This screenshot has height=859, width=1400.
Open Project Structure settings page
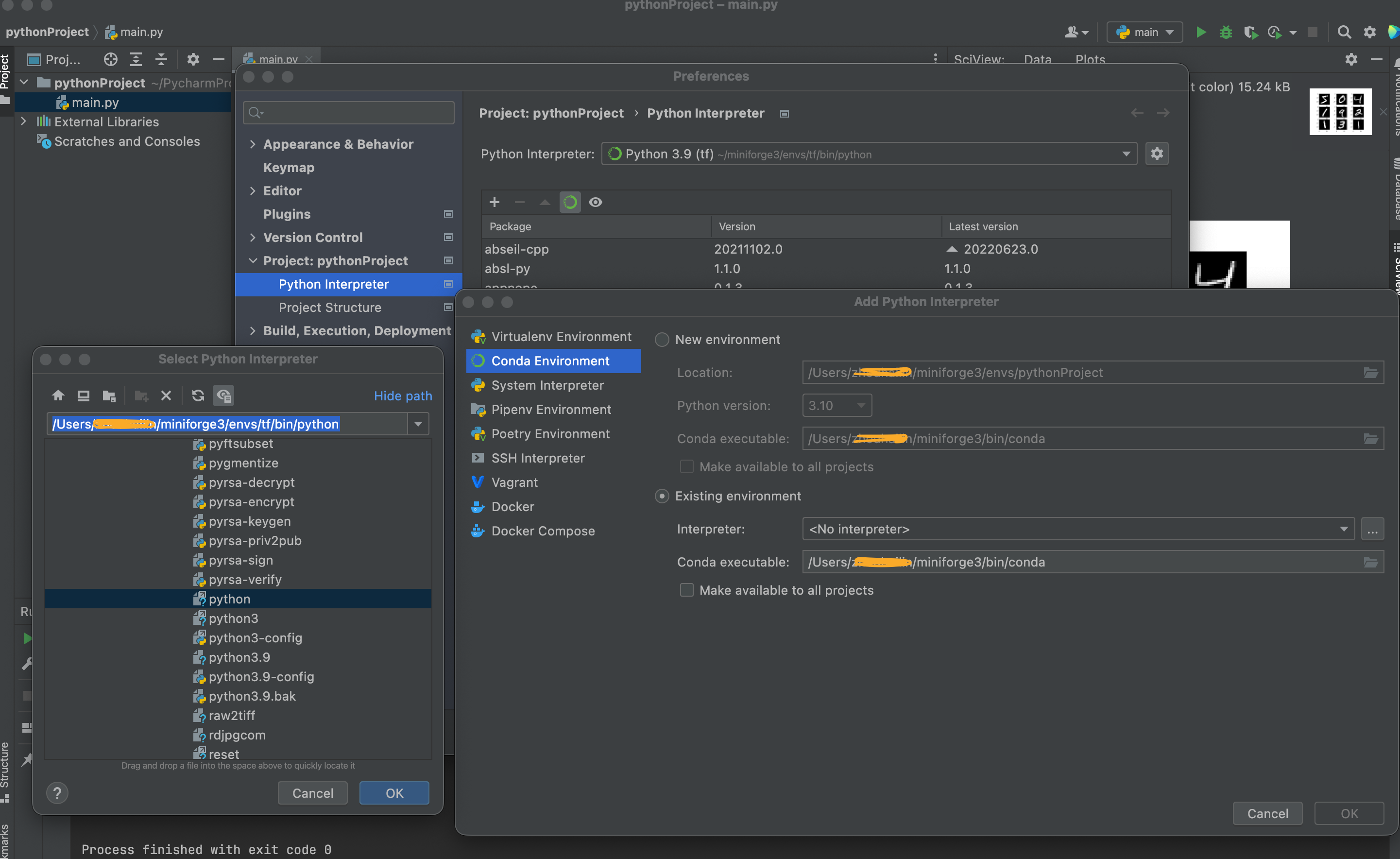329,308
